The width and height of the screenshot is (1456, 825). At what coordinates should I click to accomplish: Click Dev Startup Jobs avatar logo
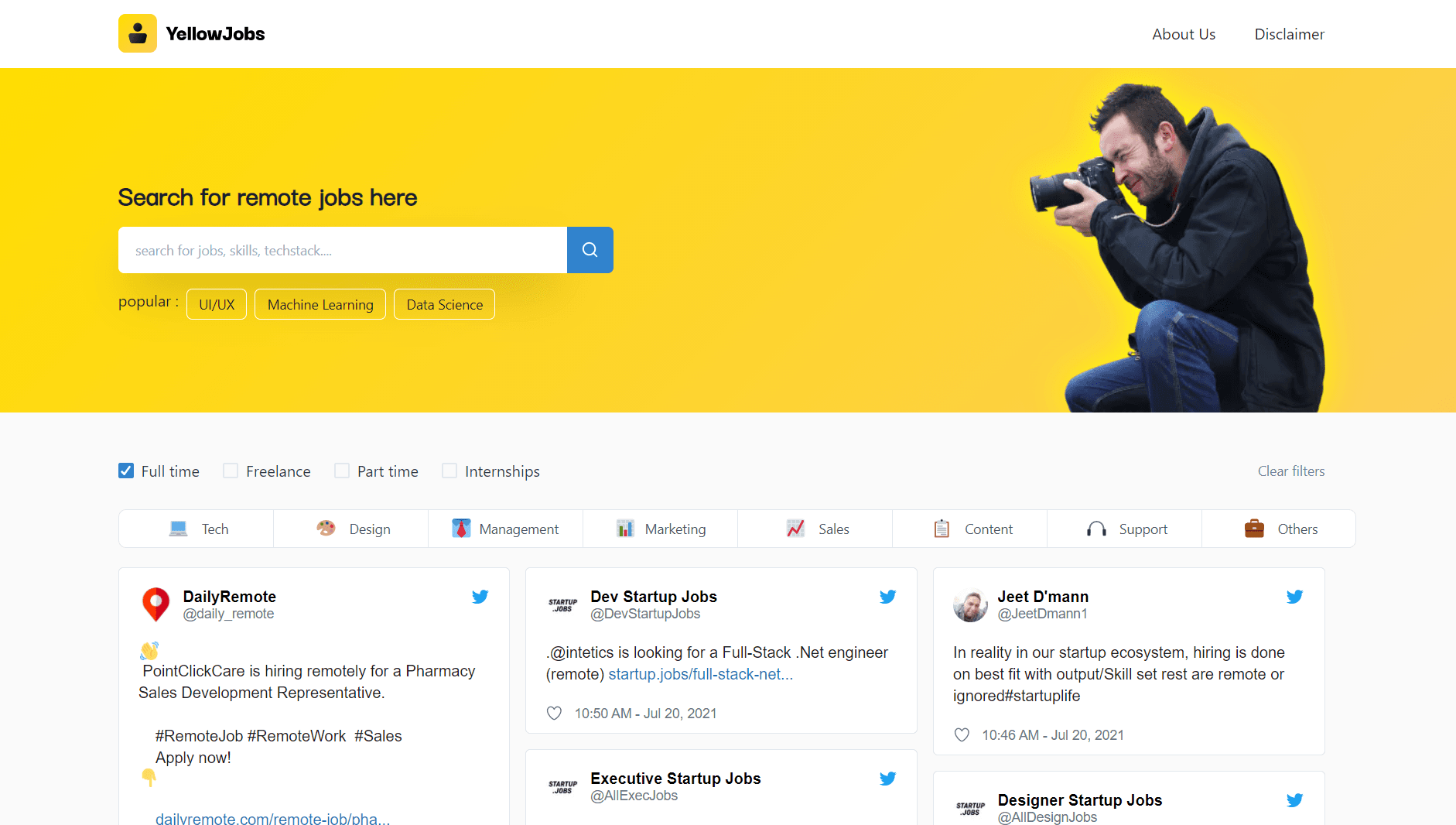(x=563, y=604)
